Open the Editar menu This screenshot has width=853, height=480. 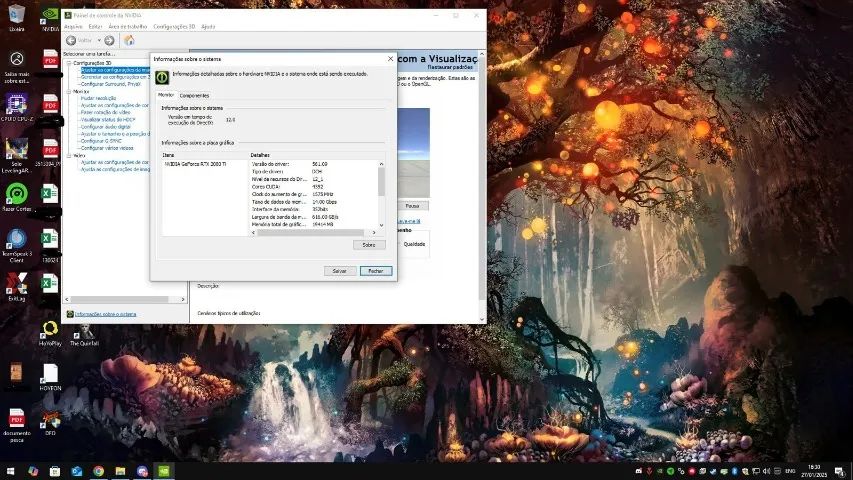(95, 26)
